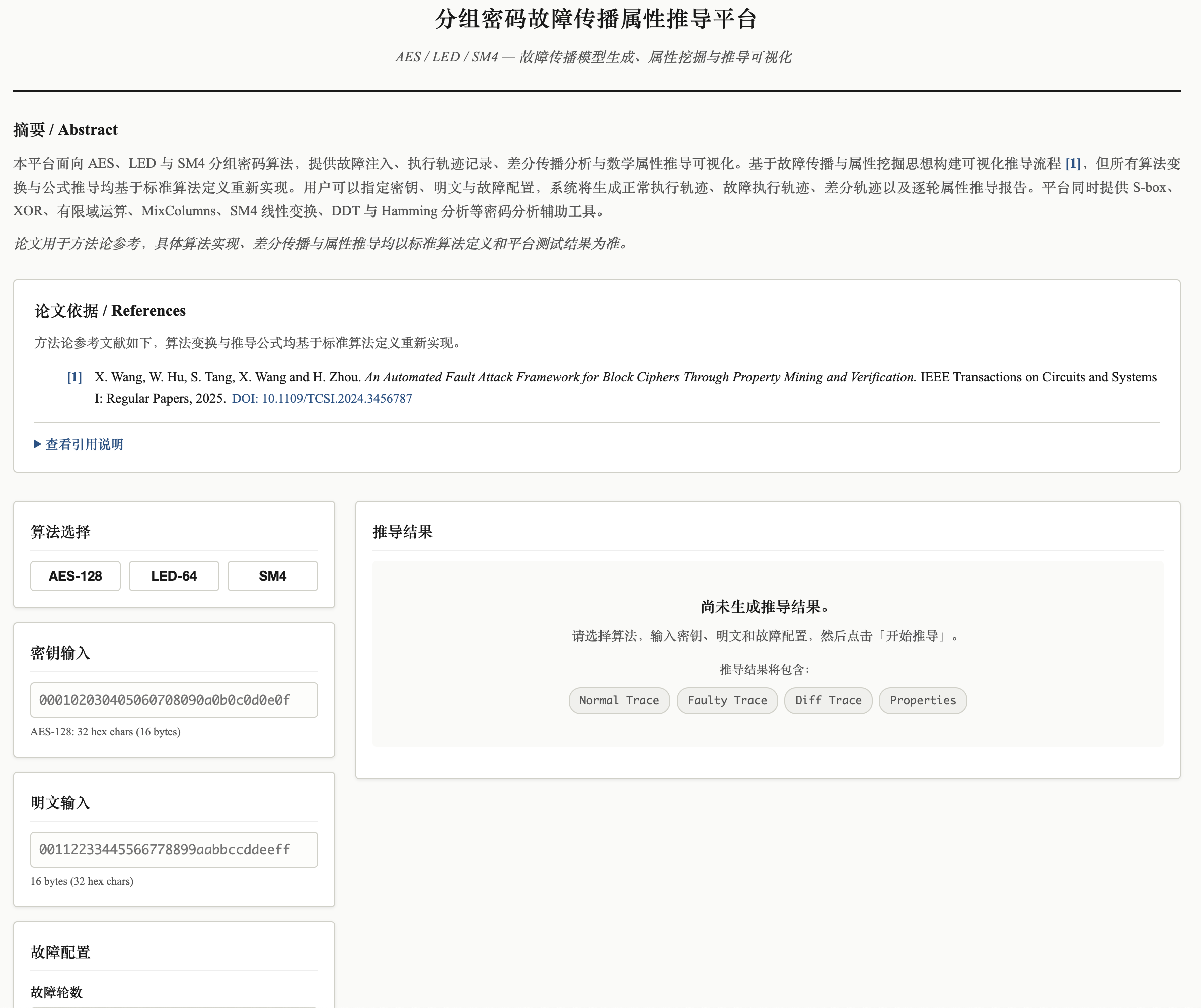Click the 故障配置 section heading
The height and width of the screenshot is (1008, 1201).
[x=60, y=952]
